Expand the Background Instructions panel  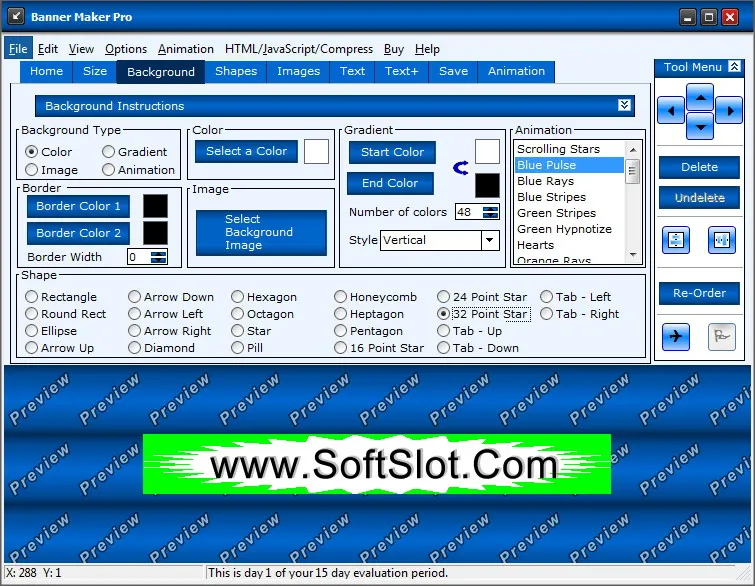click(624, 105)
